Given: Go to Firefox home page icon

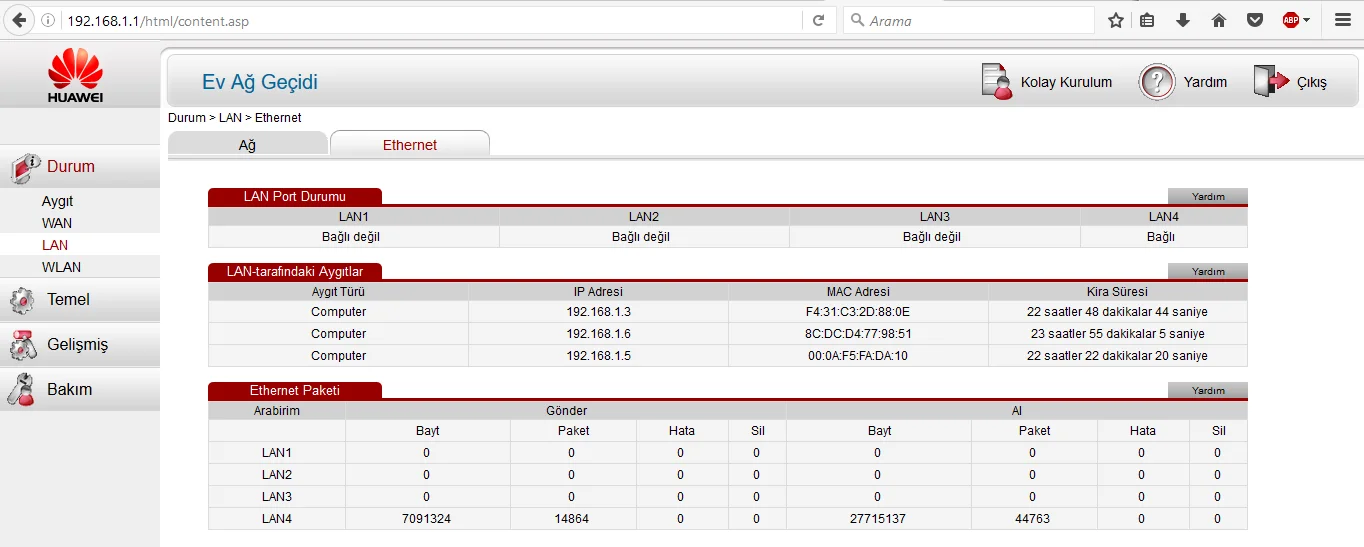Looking at the screenshot, I should [1218, 20].
